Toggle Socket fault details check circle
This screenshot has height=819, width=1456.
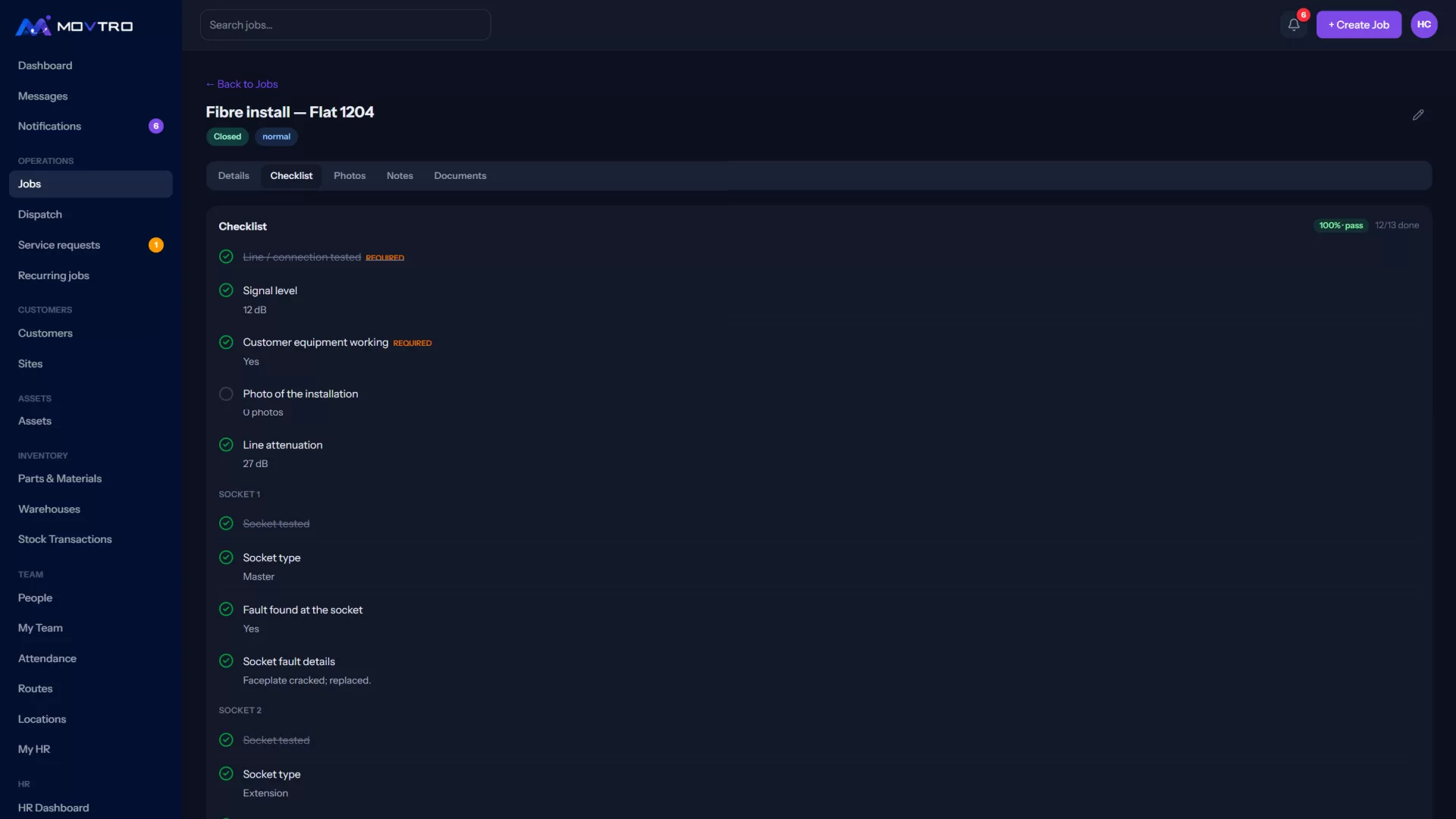[226, 661]
